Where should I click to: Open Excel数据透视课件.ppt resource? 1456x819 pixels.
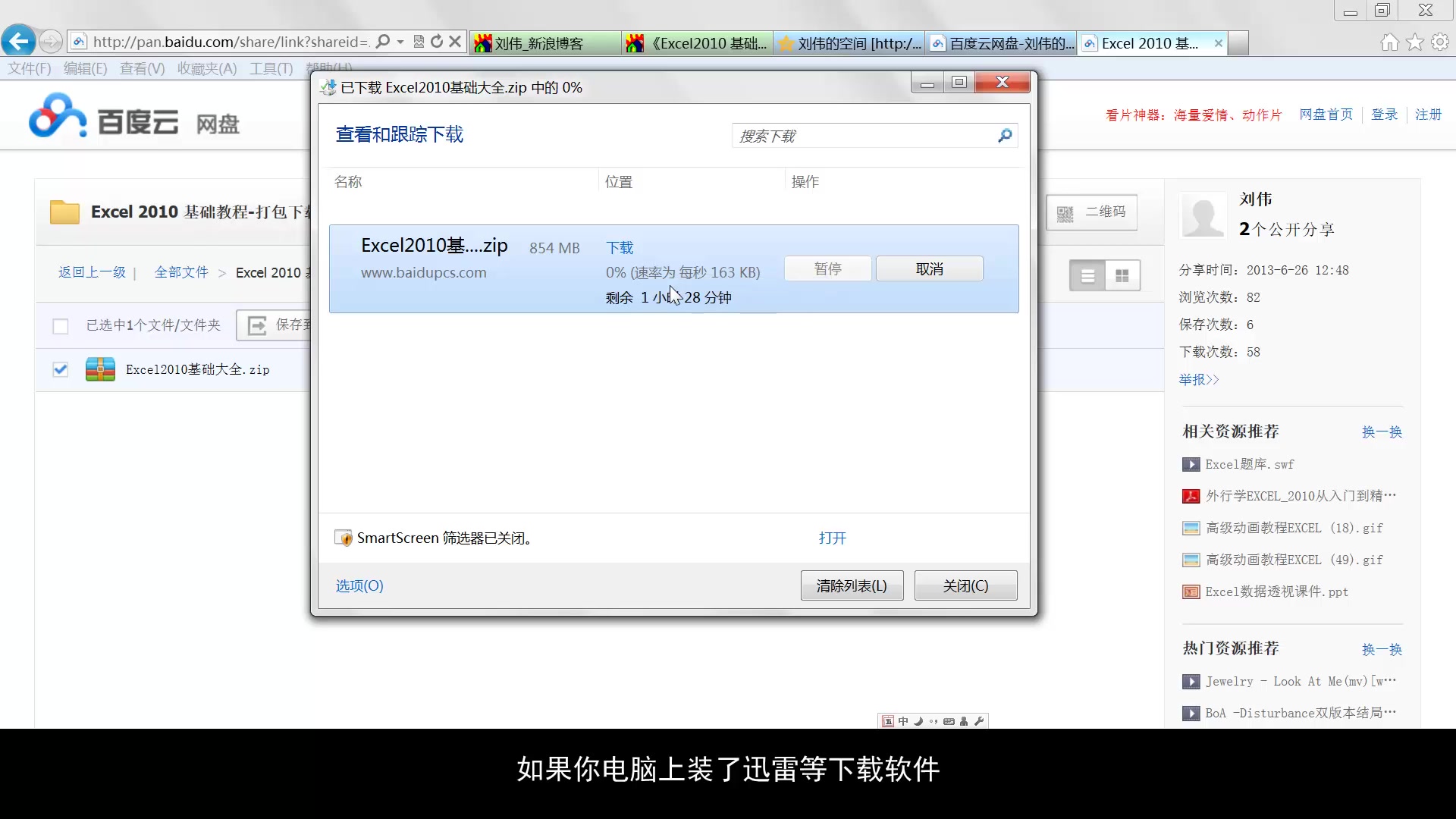pyautogui.click(x=1276, y=591)
